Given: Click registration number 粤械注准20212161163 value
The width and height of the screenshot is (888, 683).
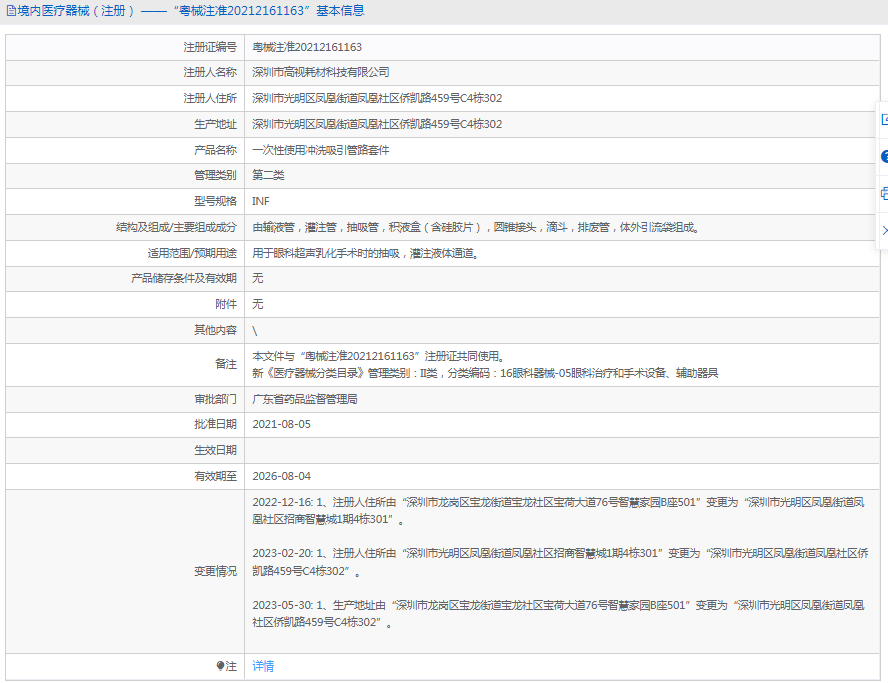Looking at the screenshot, I should pyautogui.click(x=307, y=47).
